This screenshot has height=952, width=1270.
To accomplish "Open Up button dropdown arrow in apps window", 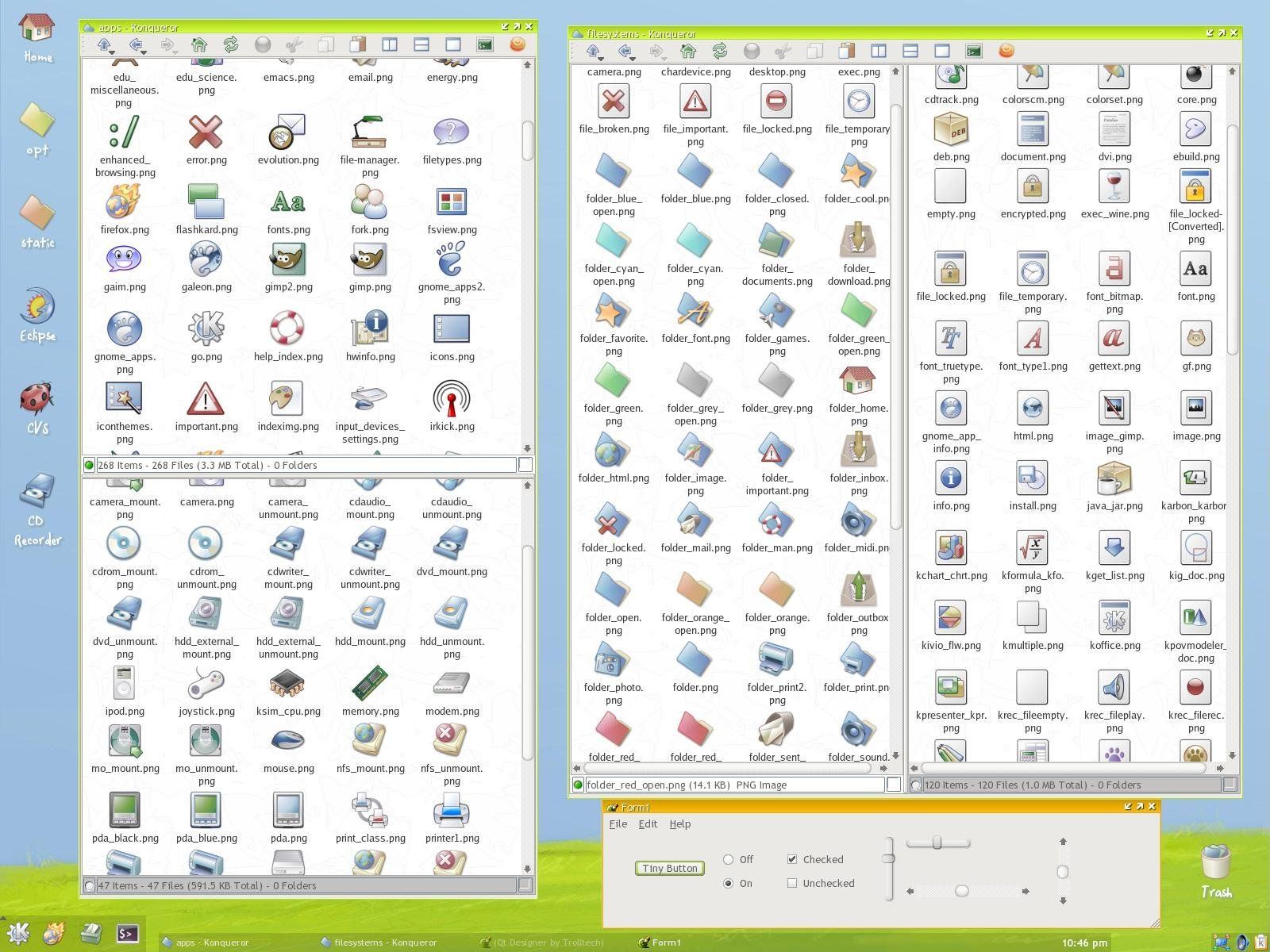I will [111, 52].
